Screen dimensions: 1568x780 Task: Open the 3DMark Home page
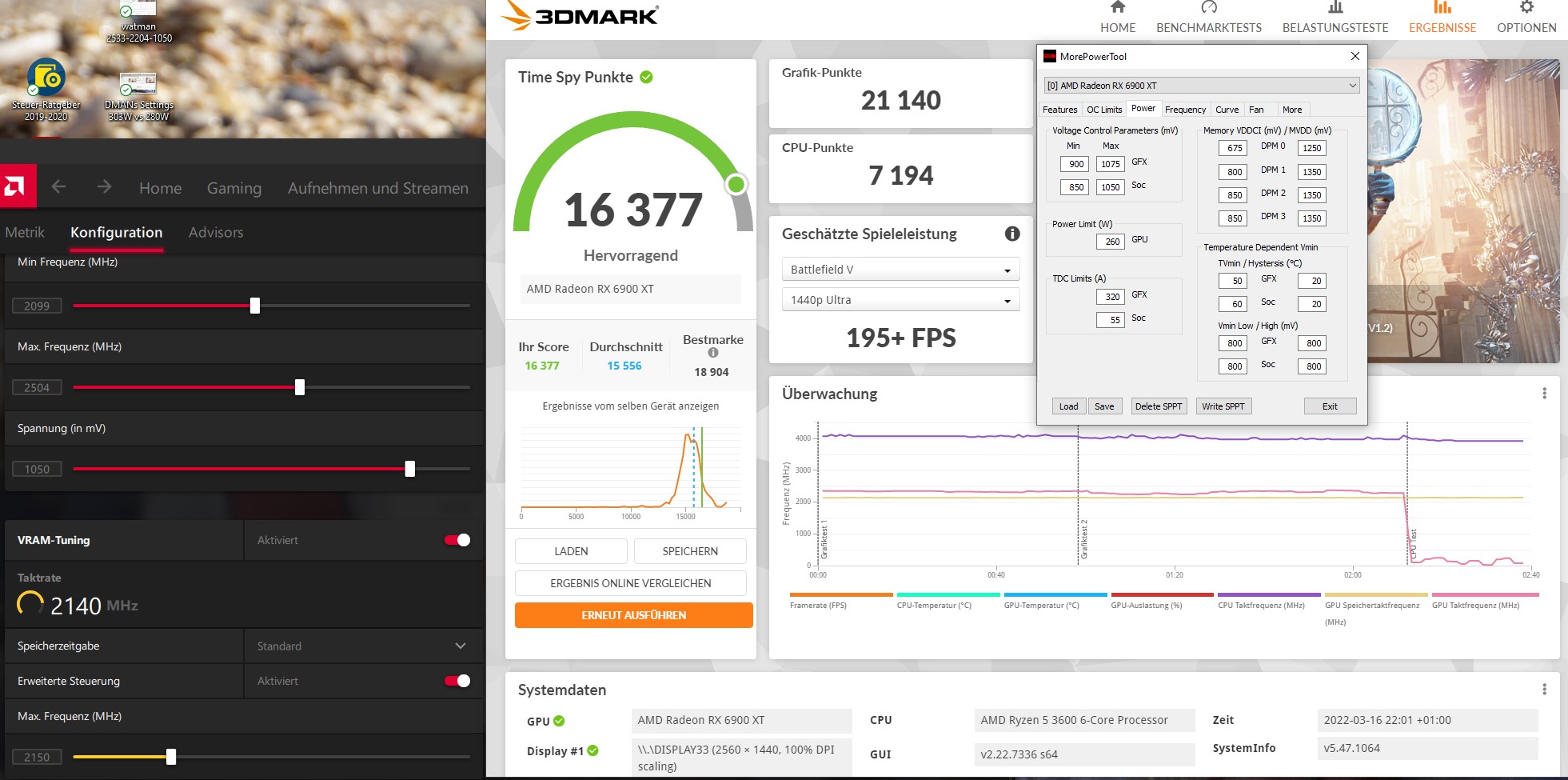click(x=1118, y=18)
